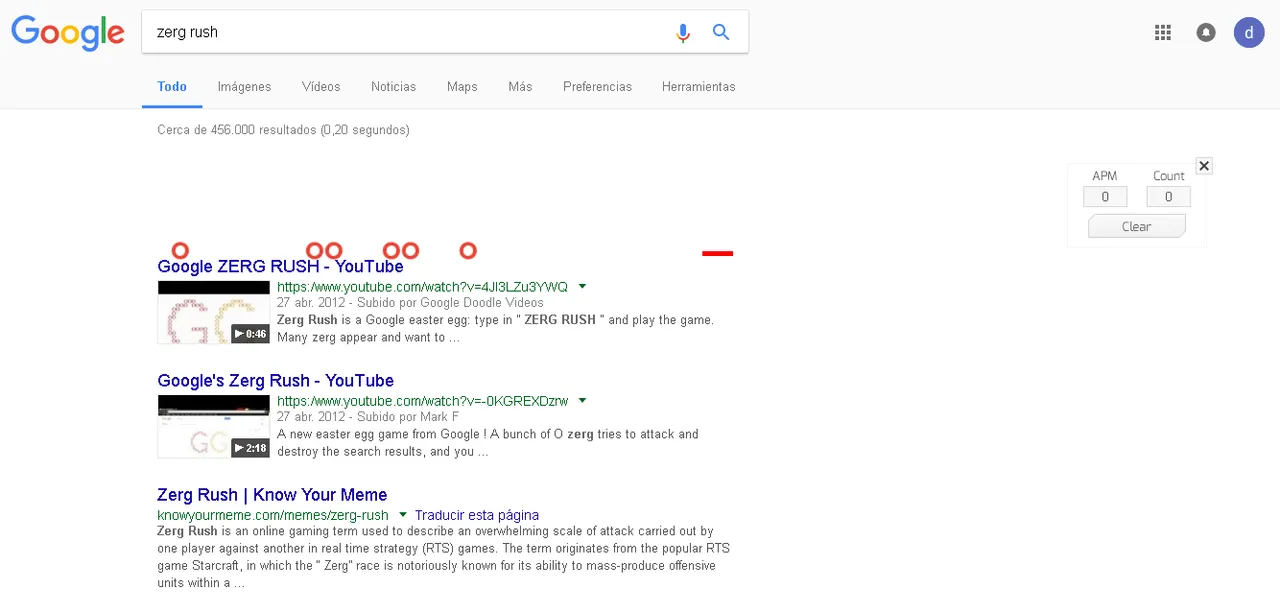Click the Google logo
Screen dimensions: 1280x608
coord(68,33)
